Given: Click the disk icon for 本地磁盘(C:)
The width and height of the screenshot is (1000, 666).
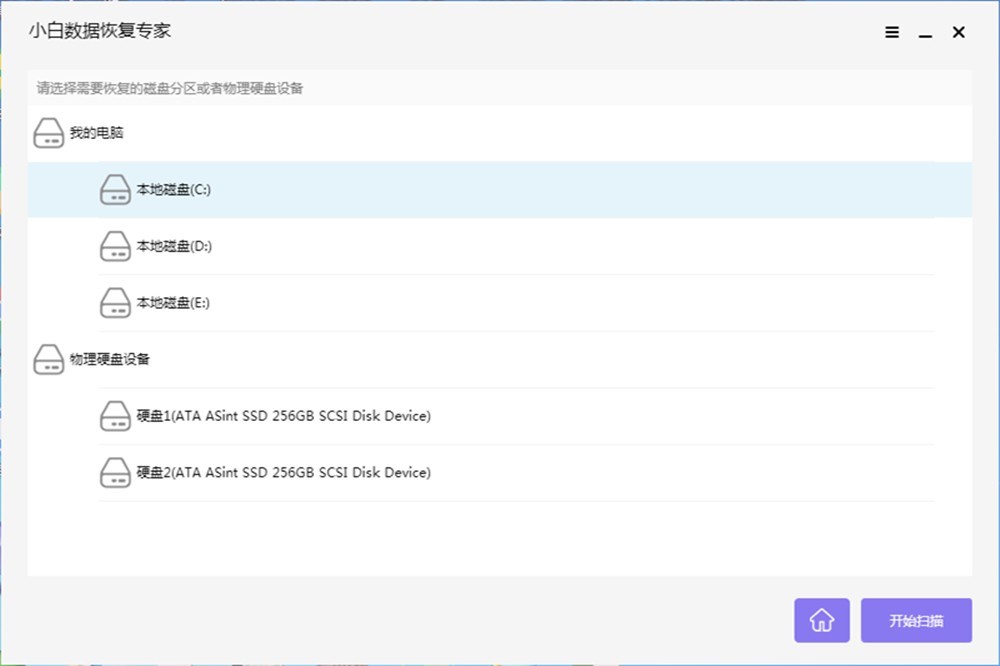Looking at the screenshot, I should tap(115, 190).
